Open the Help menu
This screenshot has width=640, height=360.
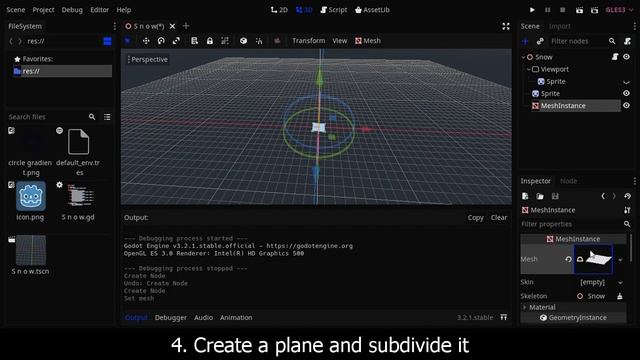[x=124, y=10]
